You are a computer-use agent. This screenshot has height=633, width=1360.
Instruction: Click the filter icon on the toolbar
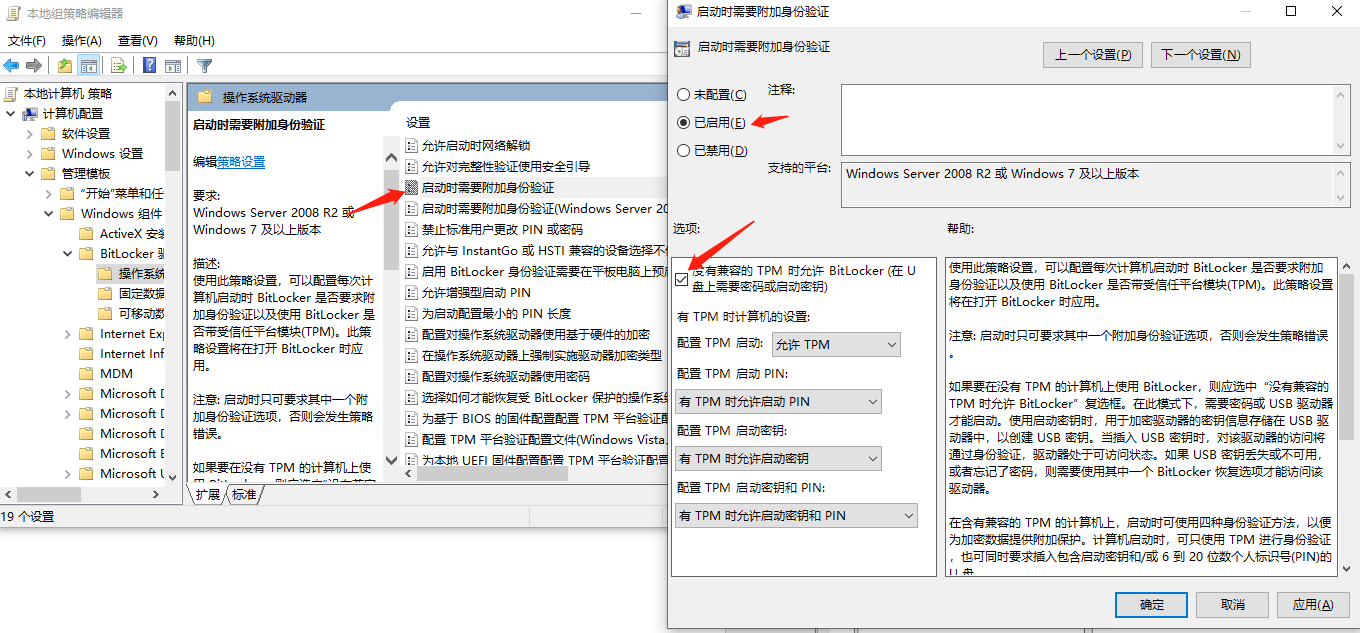205,64
